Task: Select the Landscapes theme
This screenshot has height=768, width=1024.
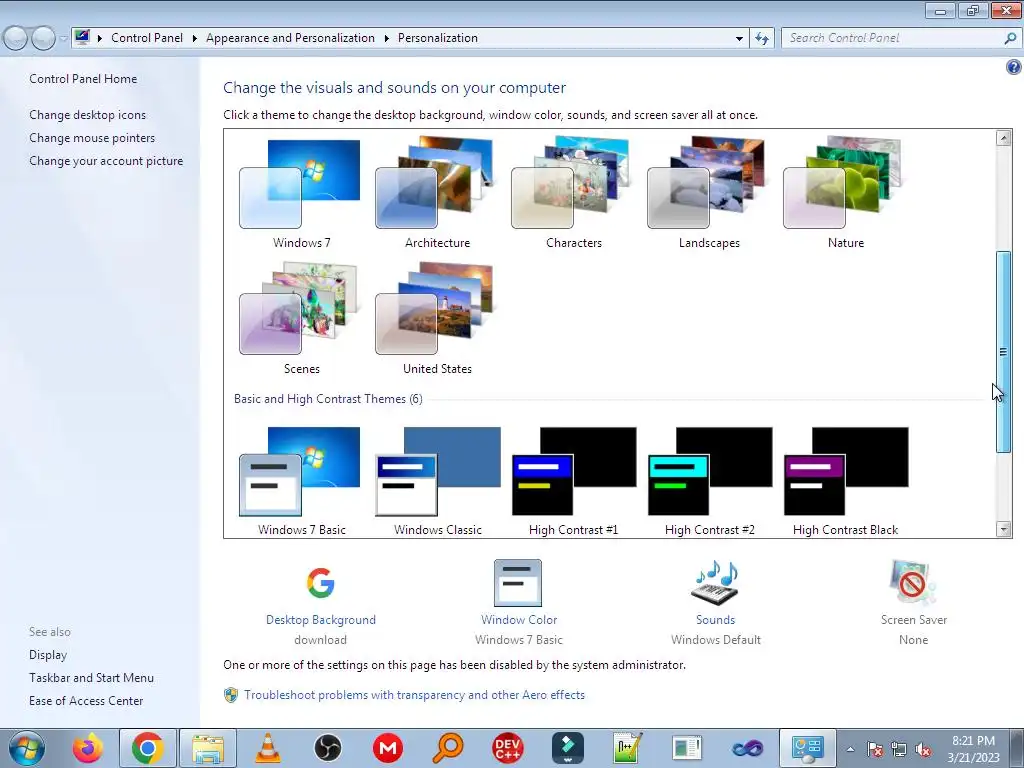Action: 709,193
